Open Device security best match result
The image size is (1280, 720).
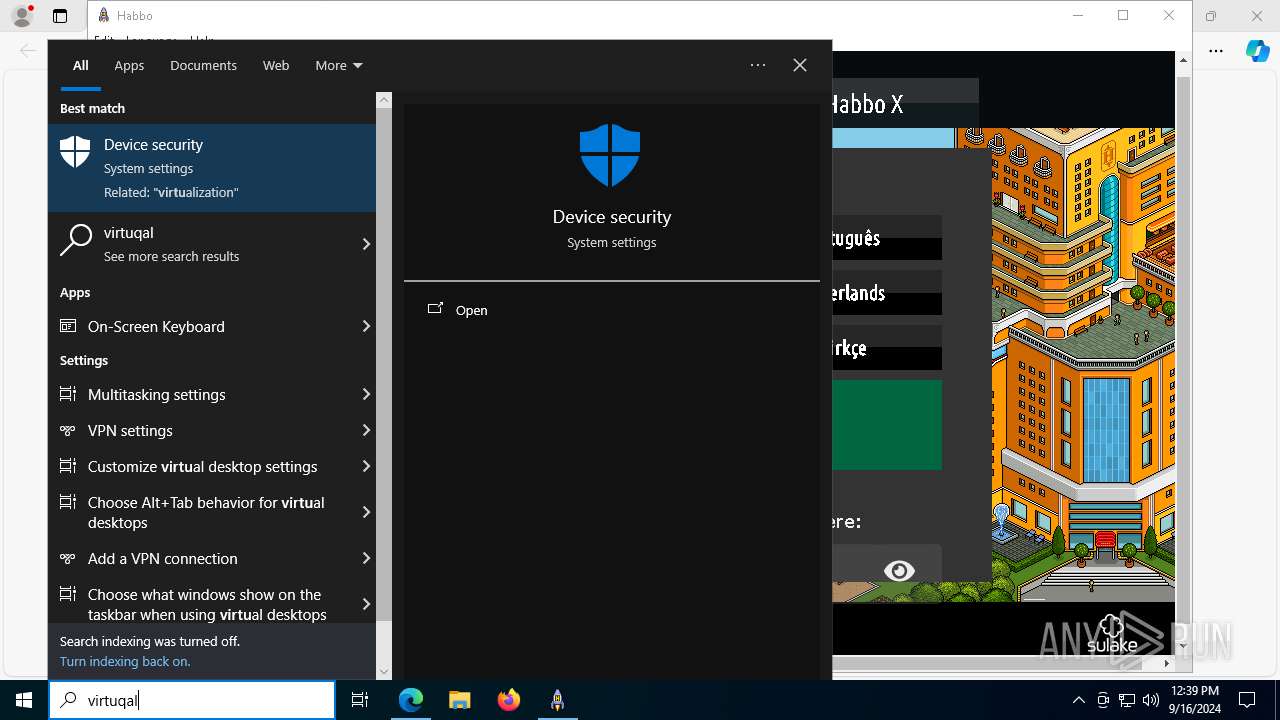[212, 168]
